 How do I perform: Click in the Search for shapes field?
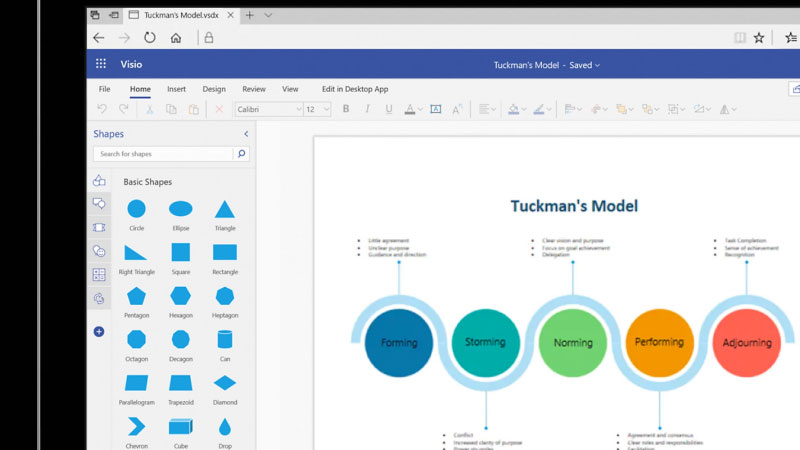163,154
